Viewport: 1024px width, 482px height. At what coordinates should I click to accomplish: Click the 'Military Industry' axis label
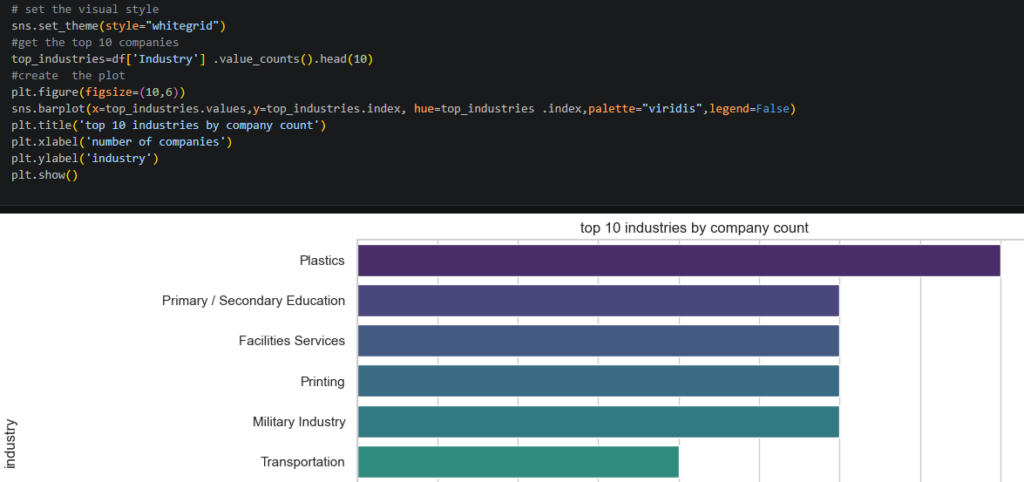pos(299,422)
